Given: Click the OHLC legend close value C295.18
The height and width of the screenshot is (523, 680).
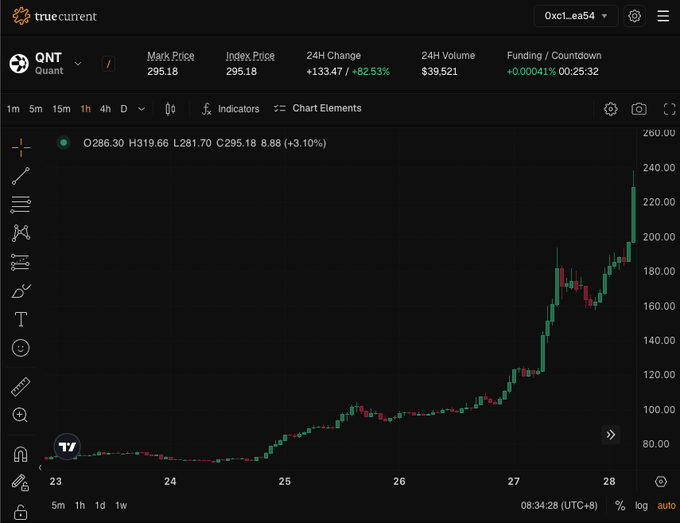Looking at the screenshot, I should [x=236, y=143].
